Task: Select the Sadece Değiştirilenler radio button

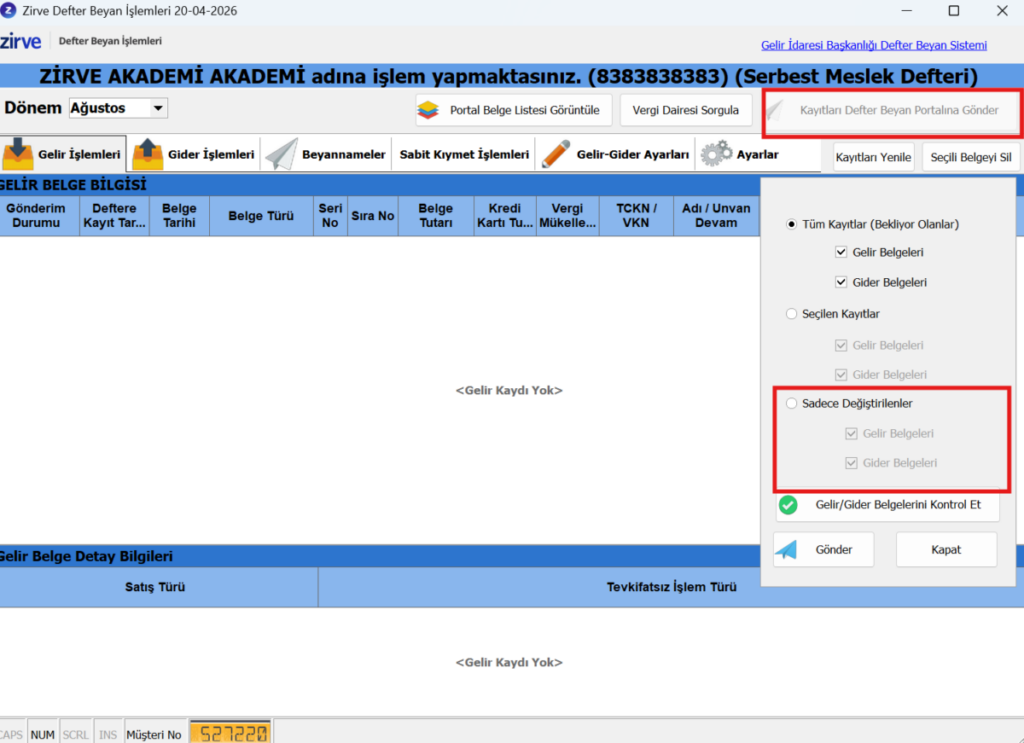Action: tap(791, 403)
